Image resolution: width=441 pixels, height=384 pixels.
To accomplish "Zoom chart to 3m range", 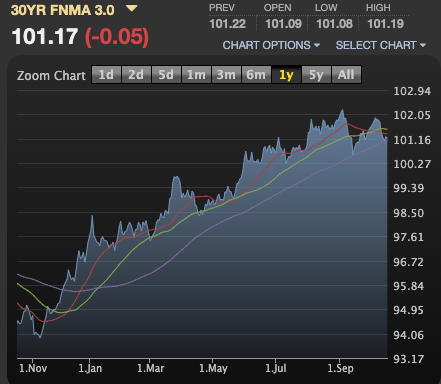I will (x=226, y=74).
